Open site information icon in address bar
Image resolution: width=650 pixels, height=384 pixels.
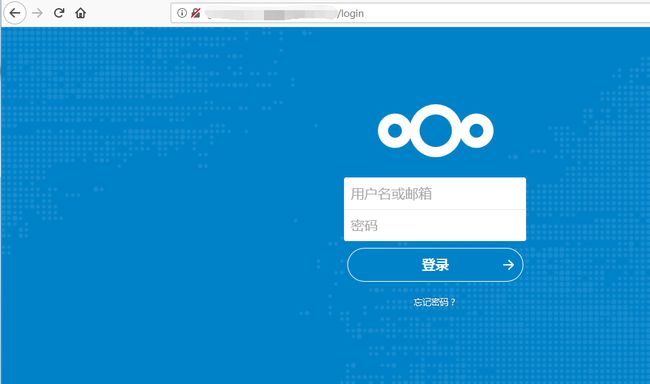(182, 13)
